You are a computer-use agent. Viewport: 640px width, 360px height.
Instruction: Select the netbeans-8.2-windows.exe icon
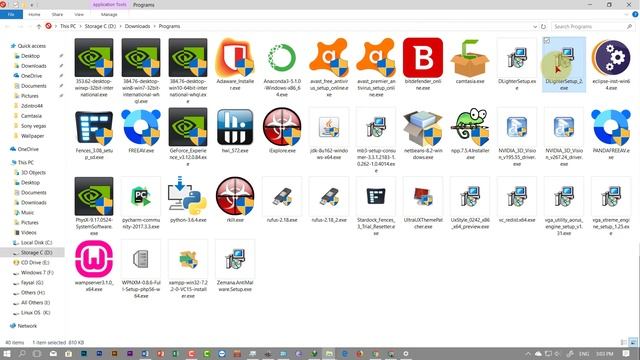(423, 127)
